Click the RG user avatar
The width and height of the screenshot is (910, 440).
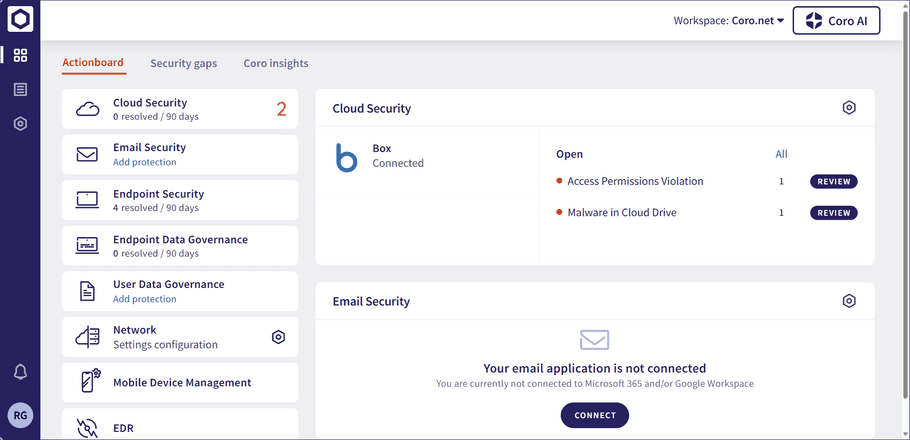pyautogui.click(x=20, y=416)
